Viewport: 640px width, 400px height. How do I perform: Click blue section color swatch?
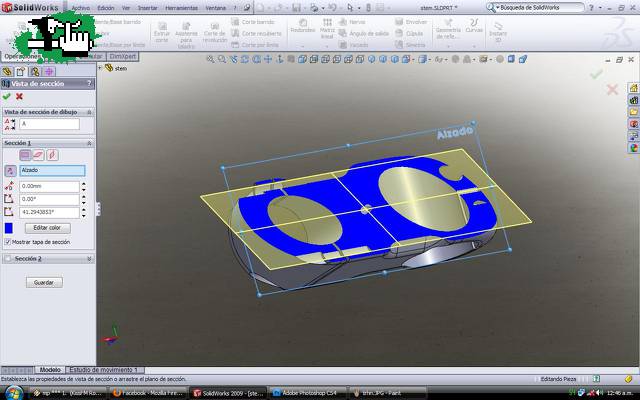click(x=9, y=228)
